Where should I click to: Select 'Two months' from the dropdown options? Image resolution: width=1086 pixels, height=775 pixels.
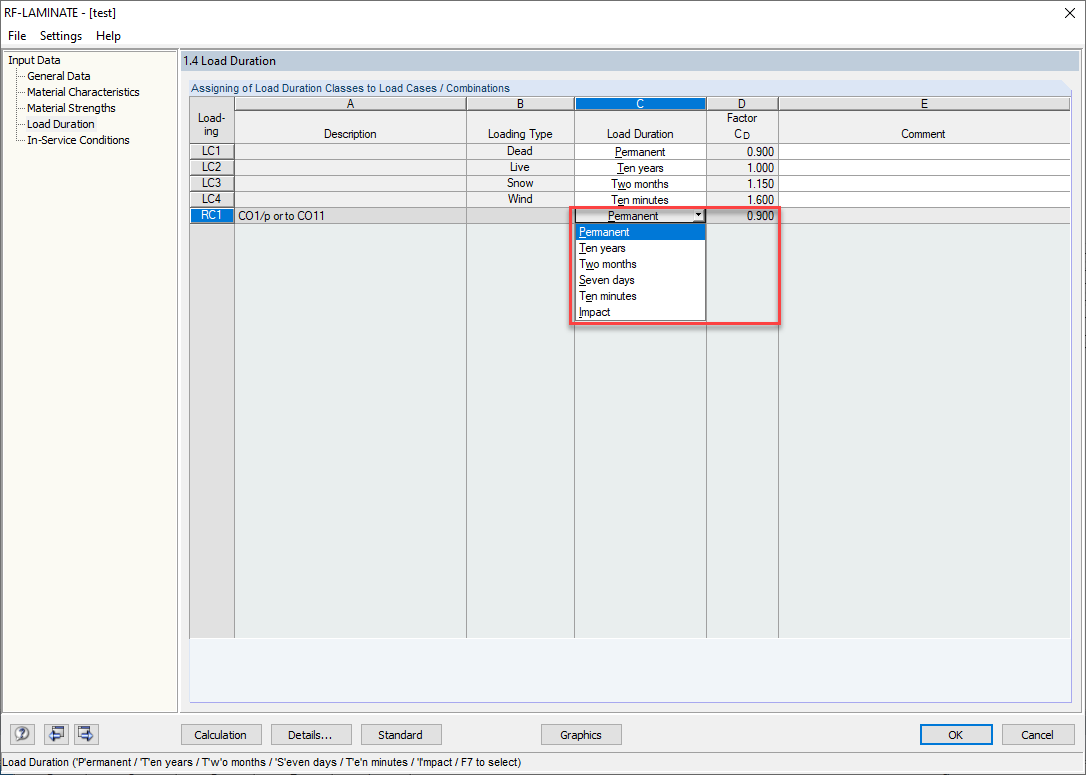coord(607,263)
